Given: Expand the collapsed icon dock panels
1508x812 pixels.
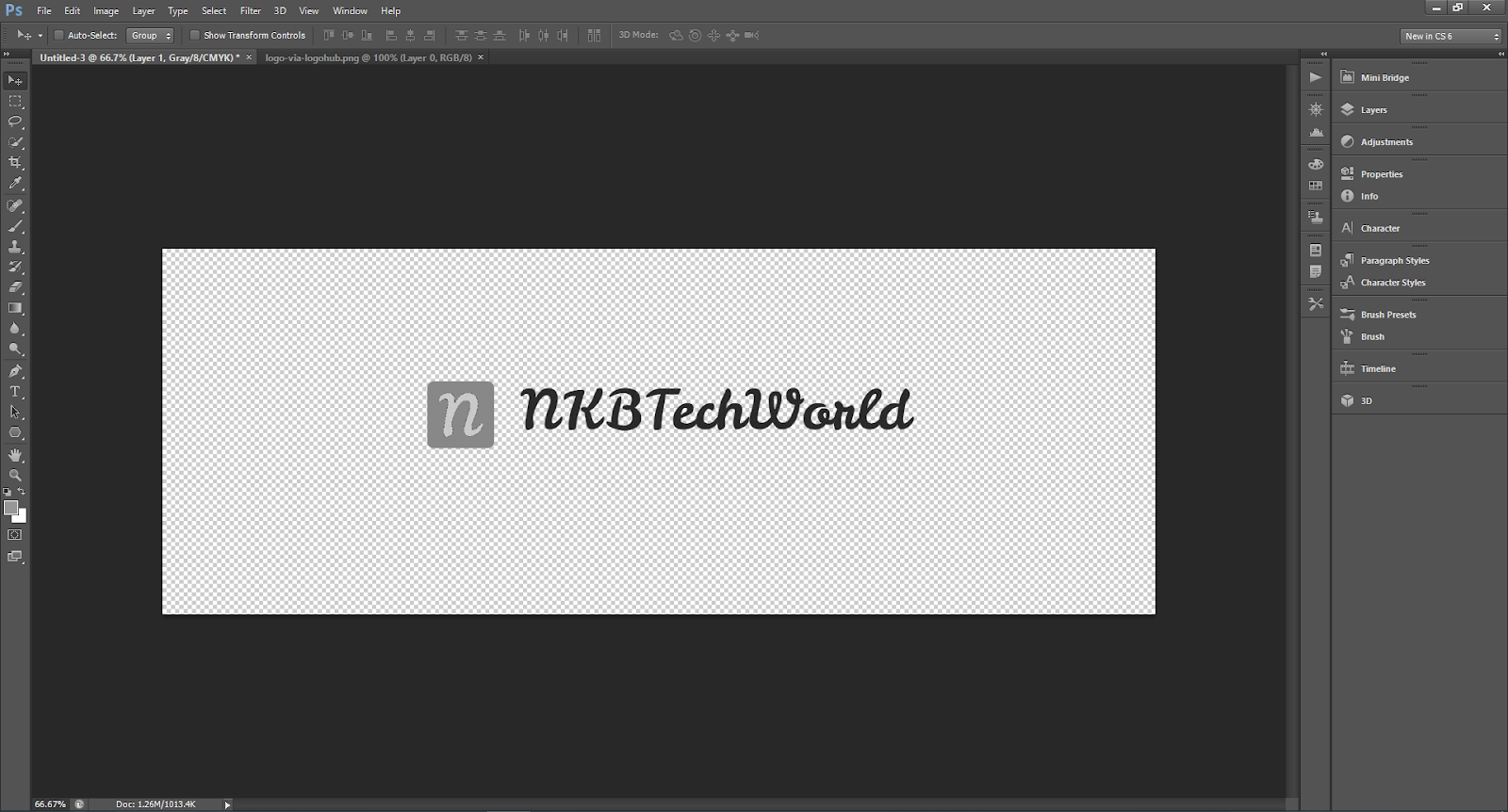Looking at the screenshot, I should tap(1323, 54).
